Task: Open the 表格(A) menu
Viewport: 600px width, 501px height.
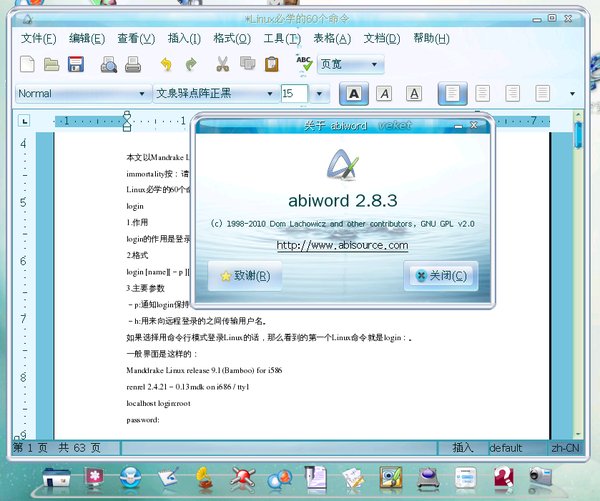Action: coord(332,38)
